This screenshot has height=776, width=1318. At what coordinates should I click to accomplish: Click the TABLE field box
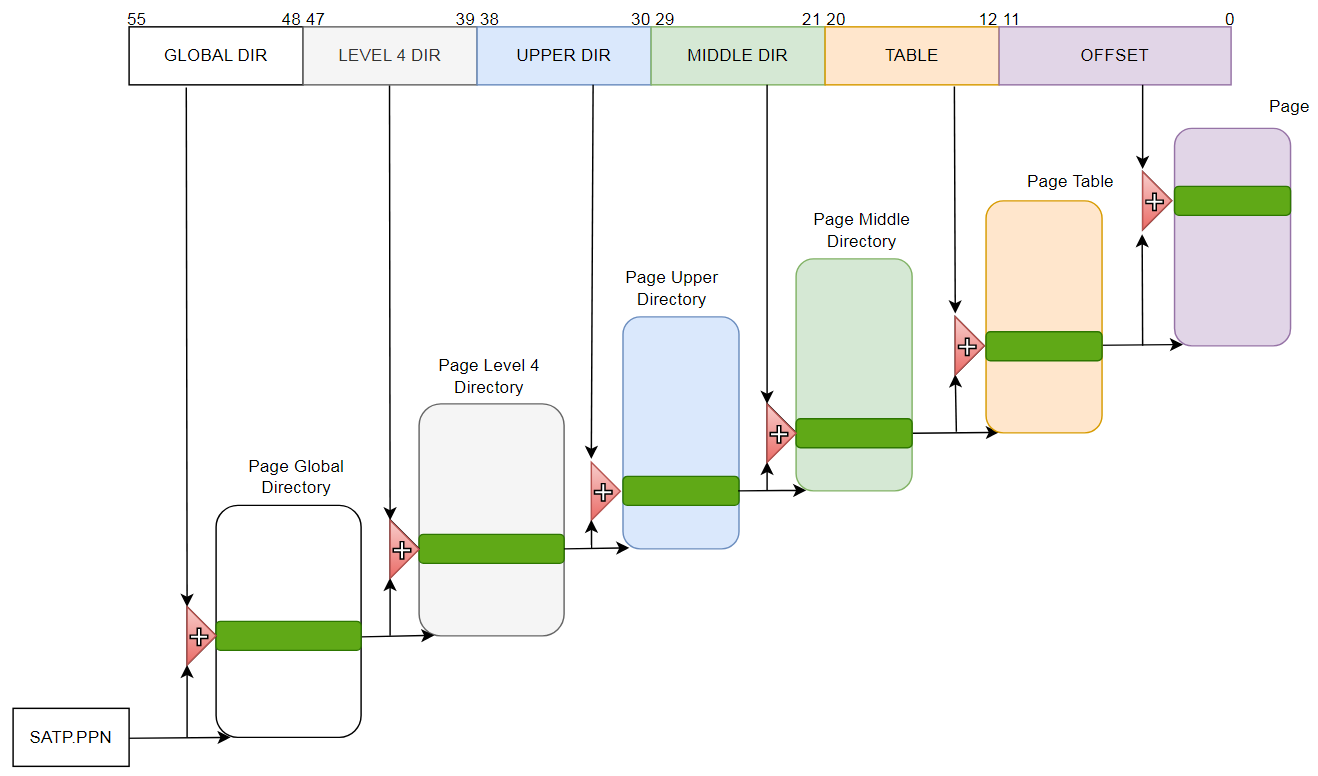(912, 56)
